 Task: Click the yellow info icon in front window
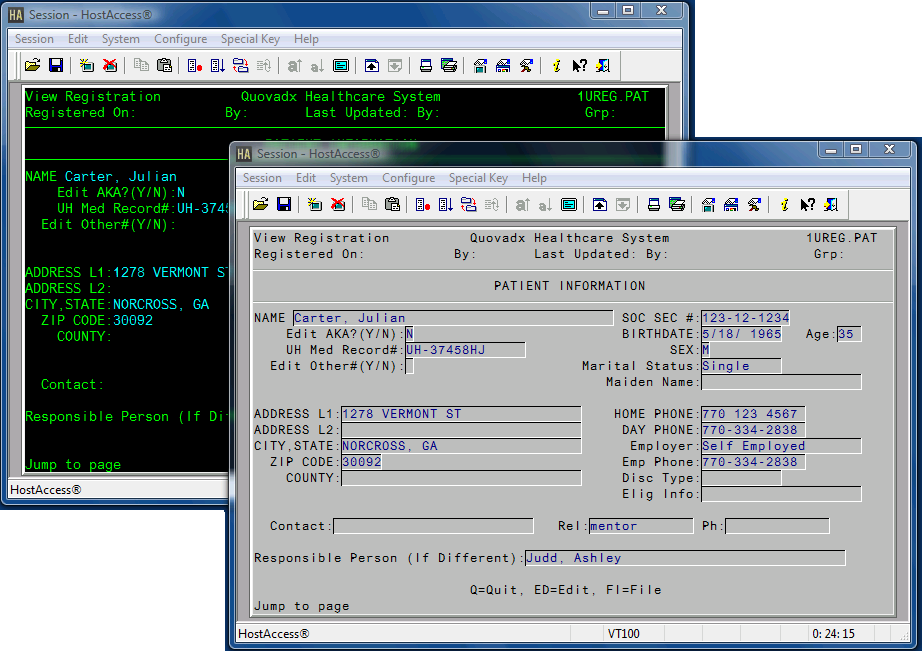coord(784,205)
